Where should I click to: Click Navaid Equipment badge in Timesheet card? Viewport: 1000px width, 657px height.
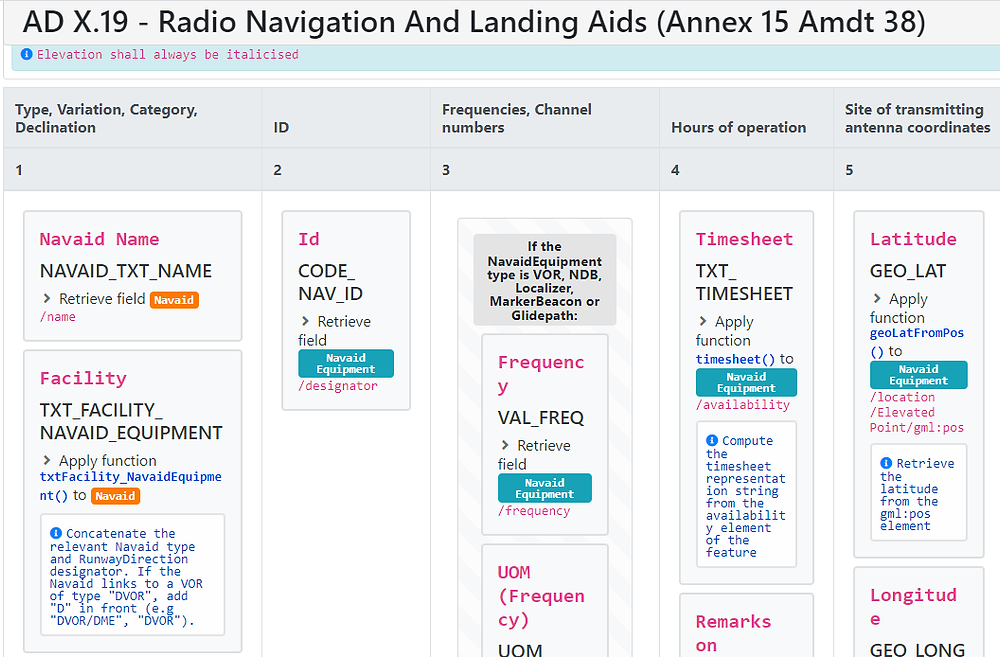click(x=746, y=383)
